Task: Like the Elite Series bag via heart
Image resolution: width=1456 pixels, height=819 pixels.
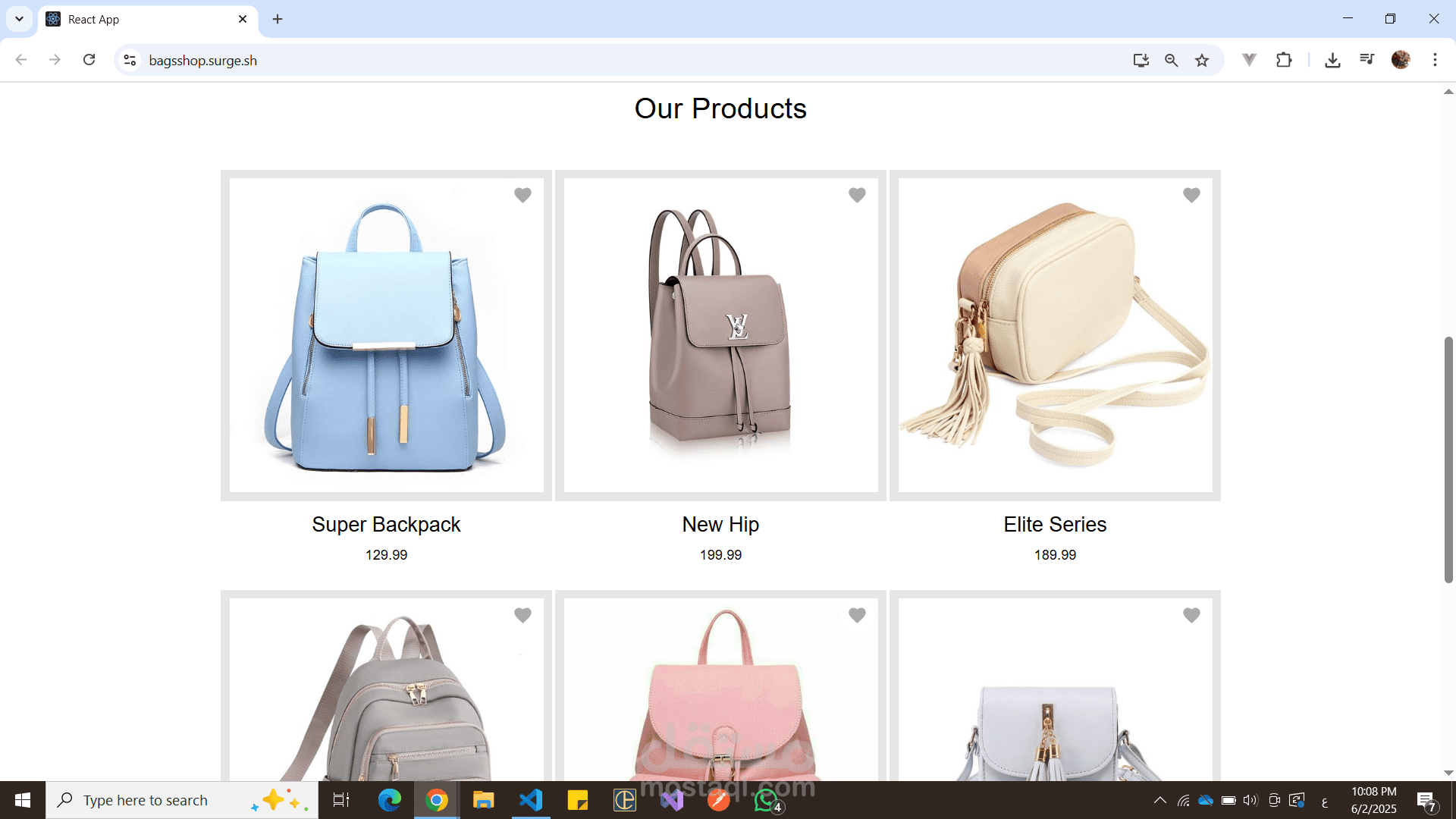Action: (x=1191, y=195)
